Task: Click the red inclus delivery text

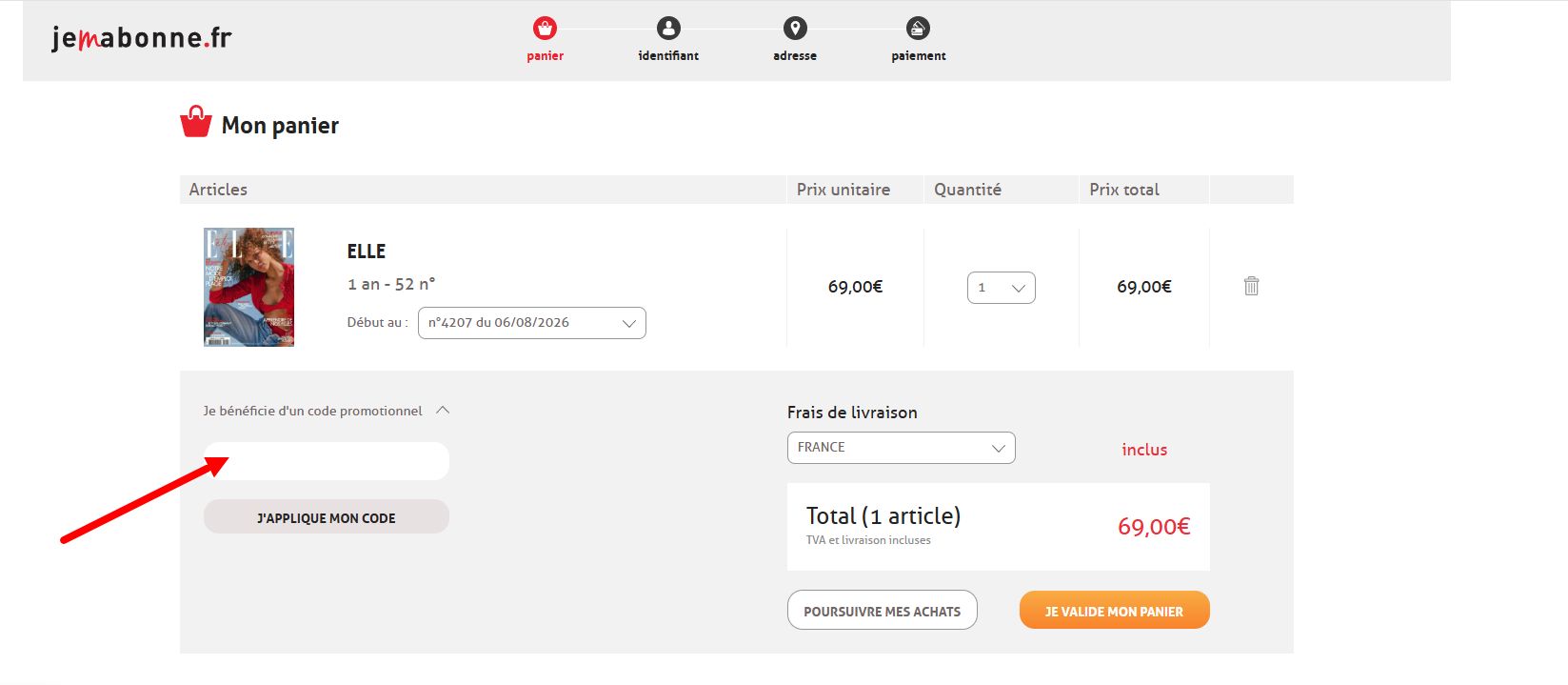Action: (1144, 450)
